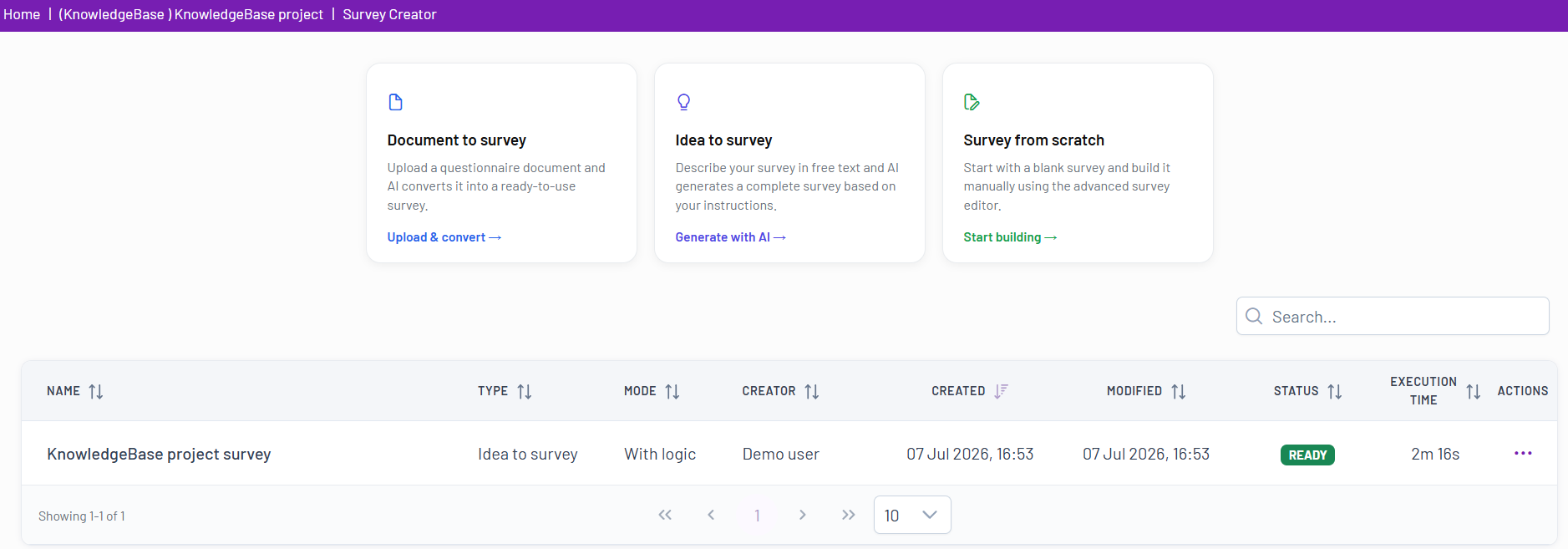Go to the first page of results

(665, 515)
